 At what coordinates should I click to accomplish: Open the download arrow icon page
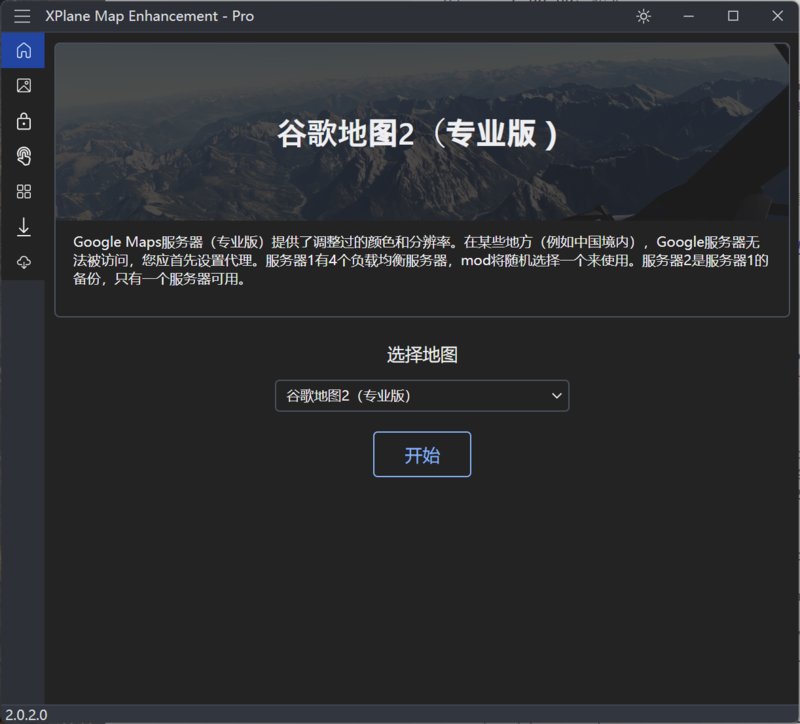coord(23,227)
